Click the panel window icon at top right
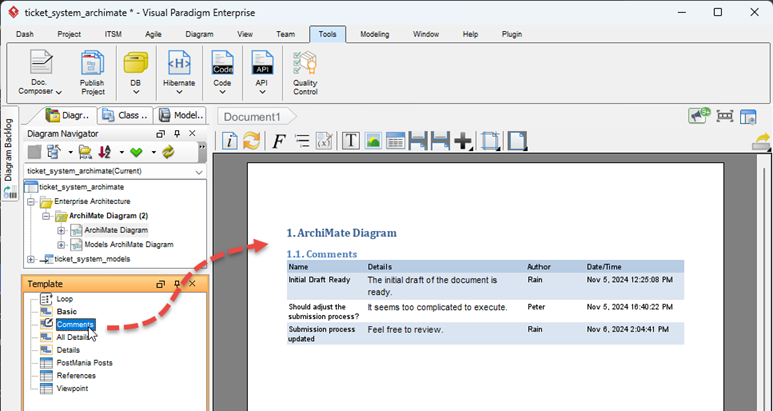The width and height of the screenshot is (773, 411). point(748,116)
